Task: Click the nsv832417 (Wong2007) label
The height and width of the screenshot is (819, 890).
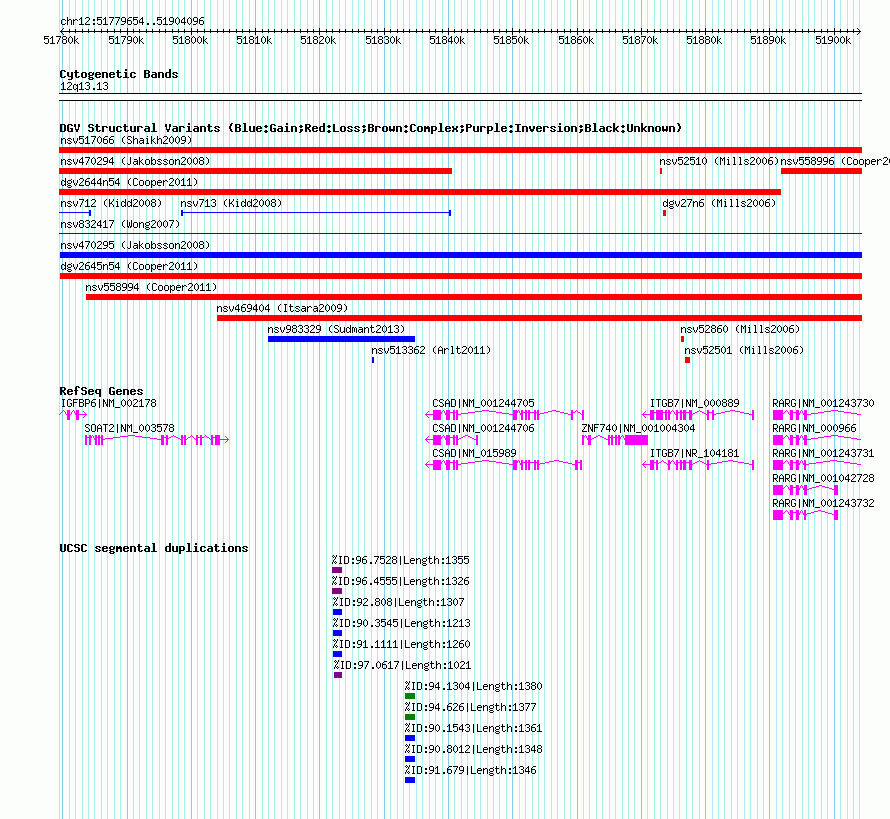Action: (120, 224)
